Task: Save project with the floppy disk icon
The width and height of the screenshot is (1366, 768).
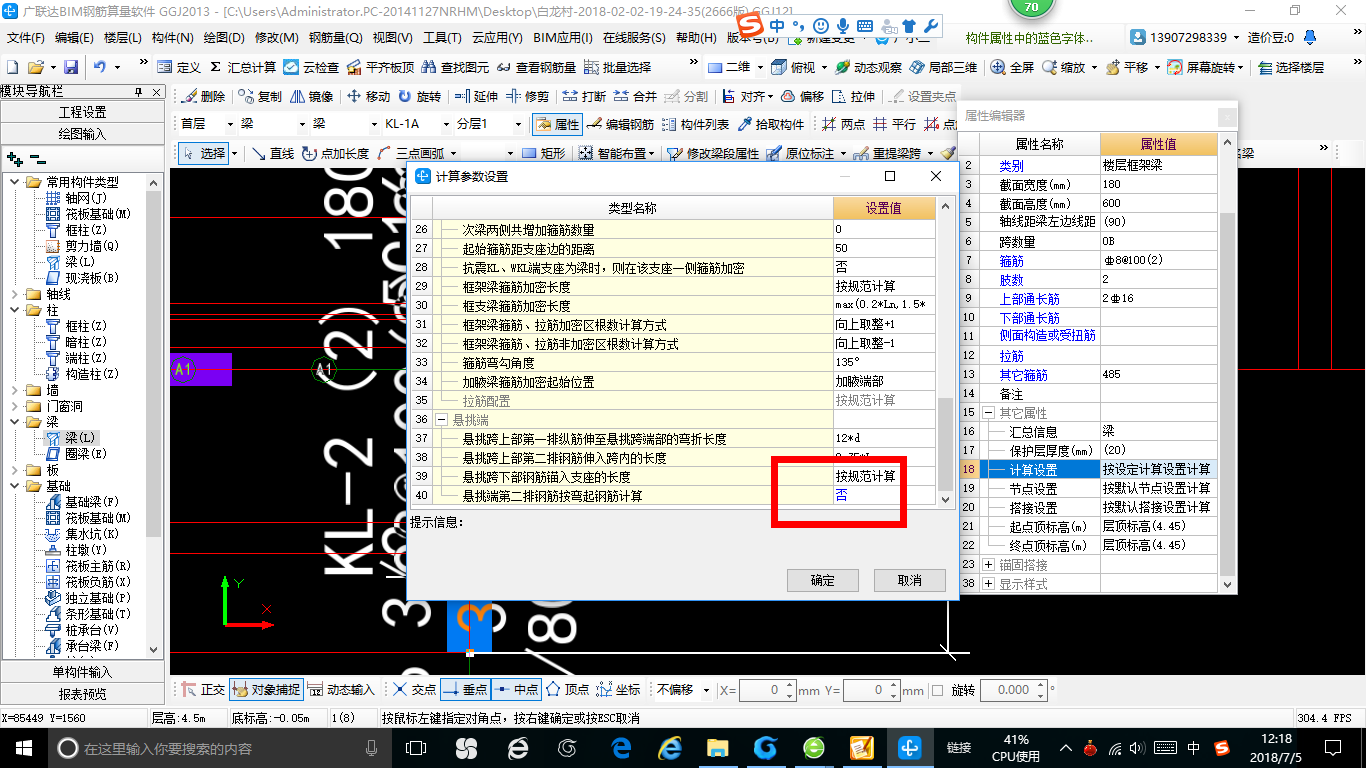Action: tap(71, 67)
